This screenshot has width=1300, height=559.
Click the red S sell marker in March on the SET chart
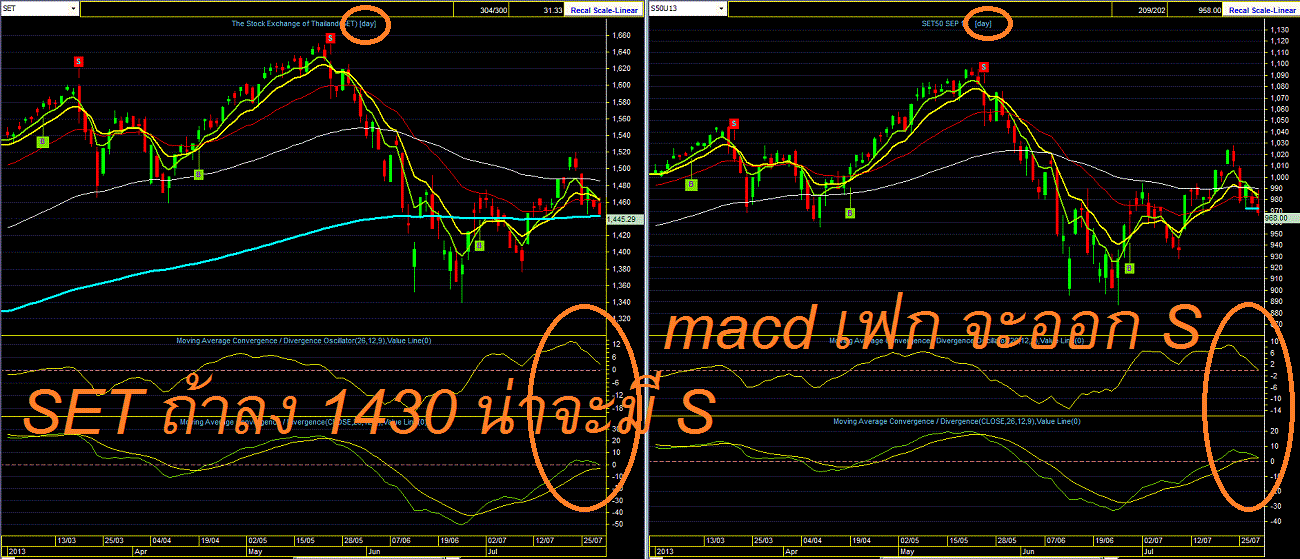[x=79, y=61]
